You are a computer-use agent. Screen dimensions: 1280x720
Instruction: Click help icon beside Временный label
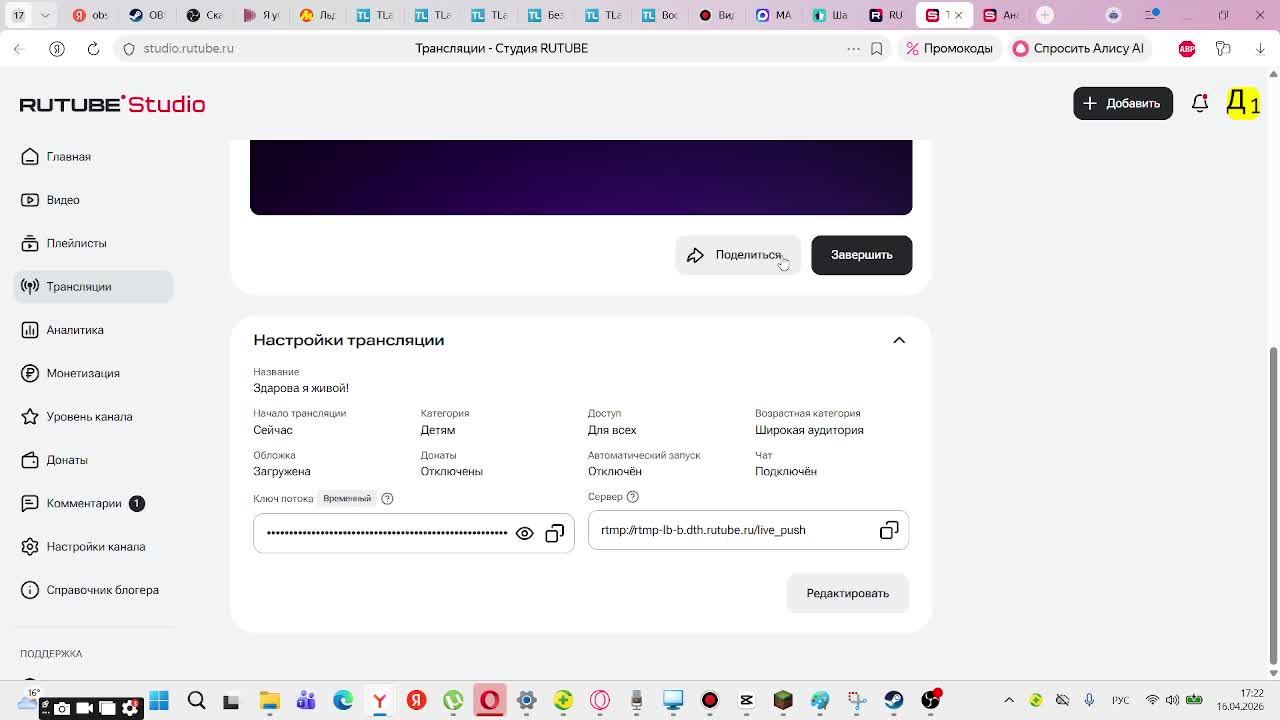point(387,499)
